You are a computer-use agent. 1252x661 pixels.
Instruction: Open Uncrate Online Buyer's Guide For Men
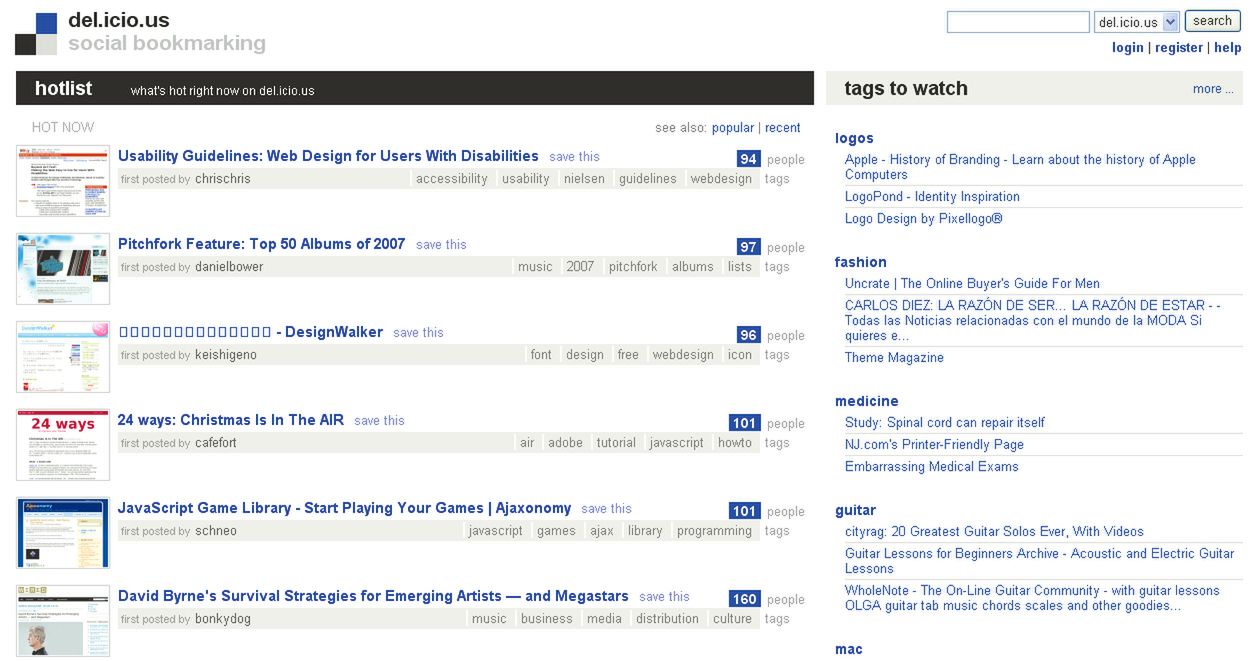point(972,284)
